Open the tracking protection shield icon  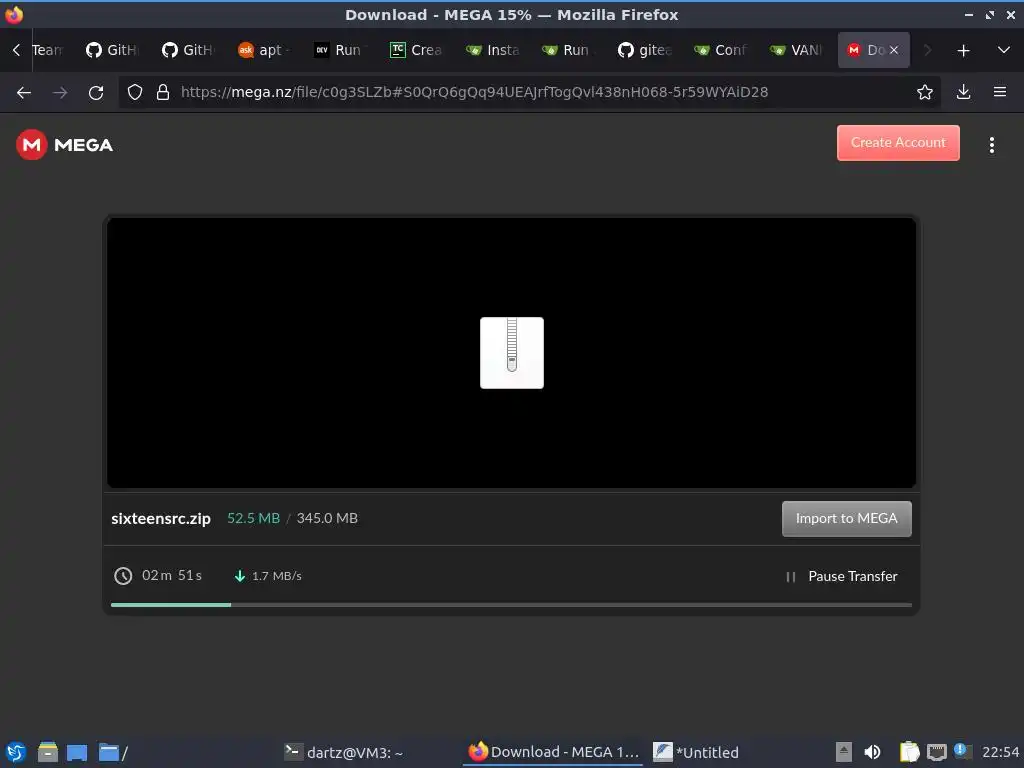(135, 92)
